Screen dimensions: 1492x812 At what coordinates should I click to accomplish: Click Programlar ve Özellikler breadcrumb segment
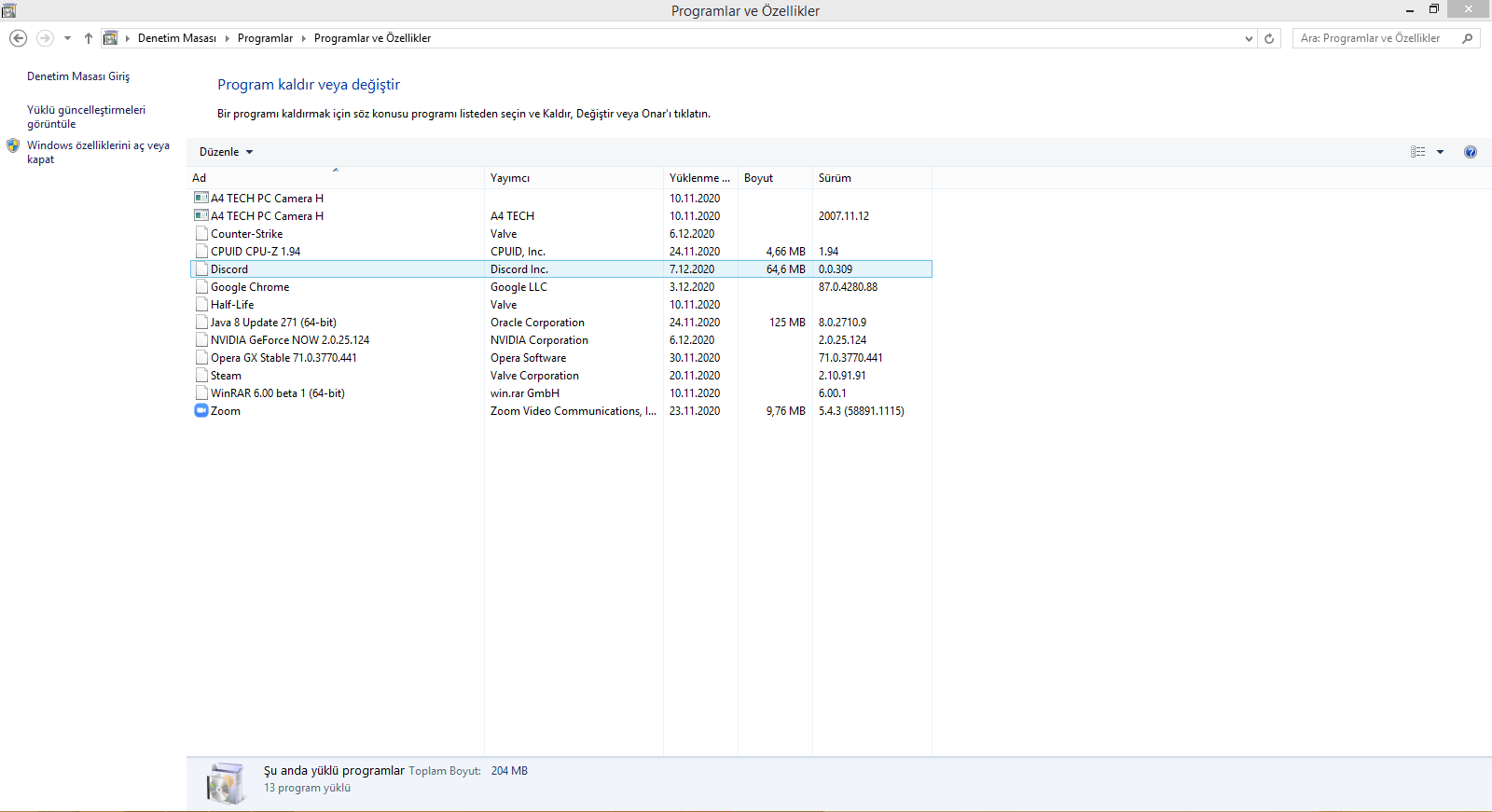click(x=372, y=38)
